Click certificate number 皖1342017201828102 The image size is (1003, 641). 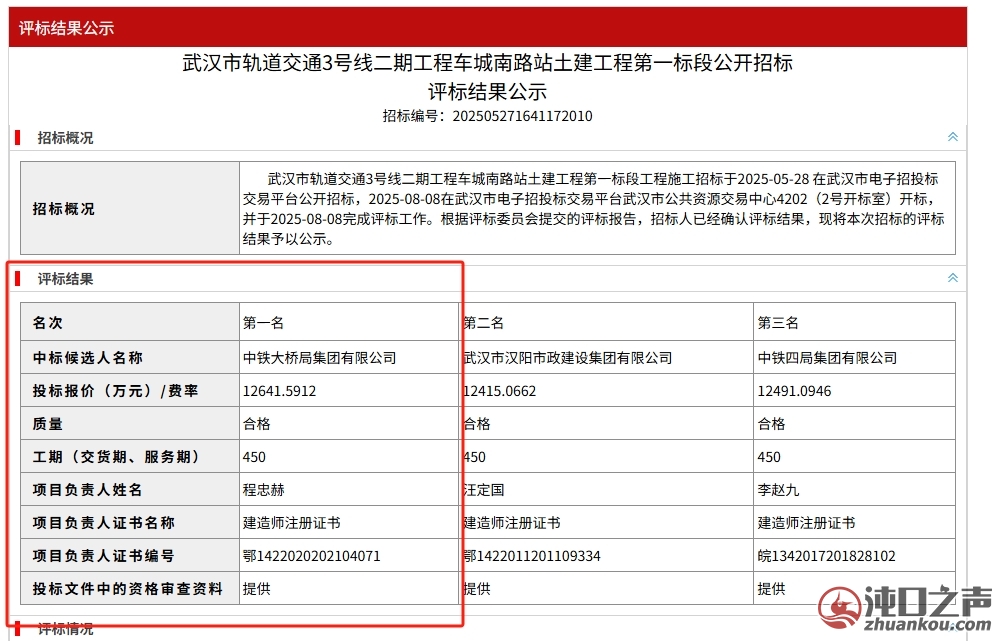click(826, 555)
